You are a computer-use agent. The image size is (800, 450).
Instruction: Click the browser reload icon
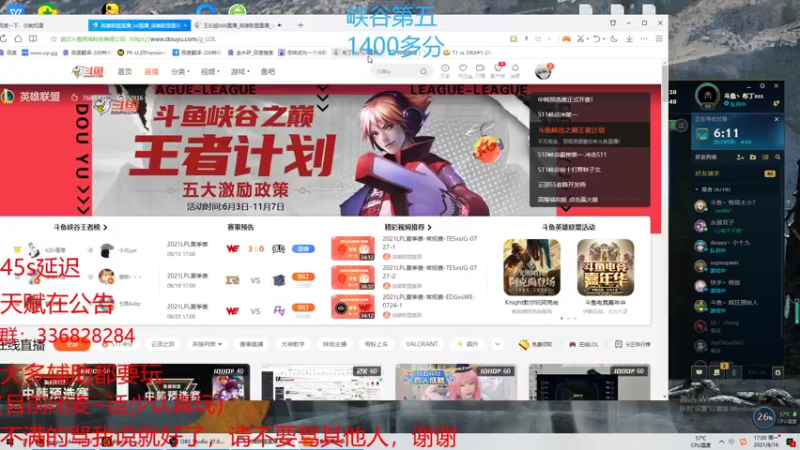coord(4,39)
